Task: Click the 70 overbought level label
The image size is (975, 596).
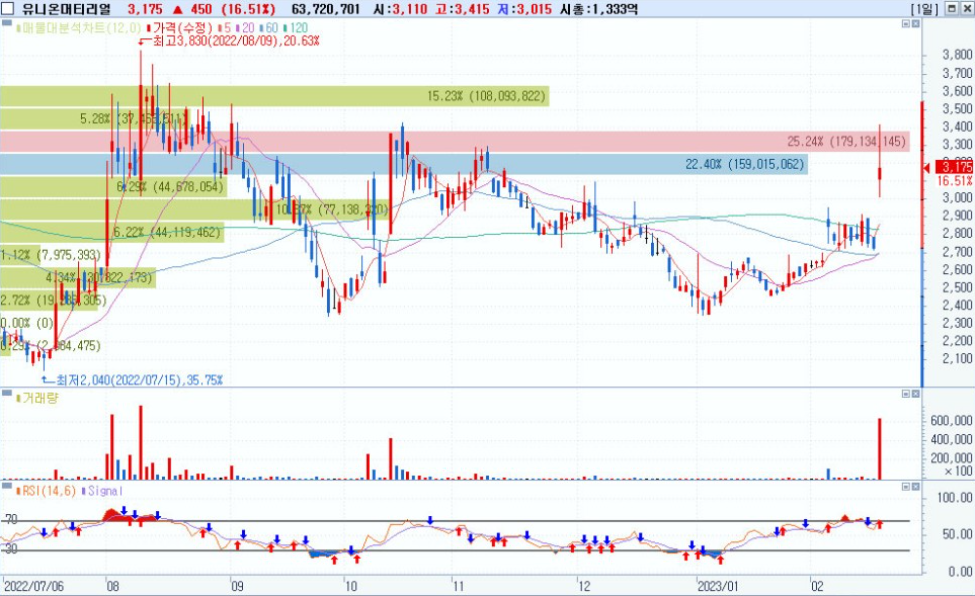Action: pyautogui.click(x=12, y=519)
